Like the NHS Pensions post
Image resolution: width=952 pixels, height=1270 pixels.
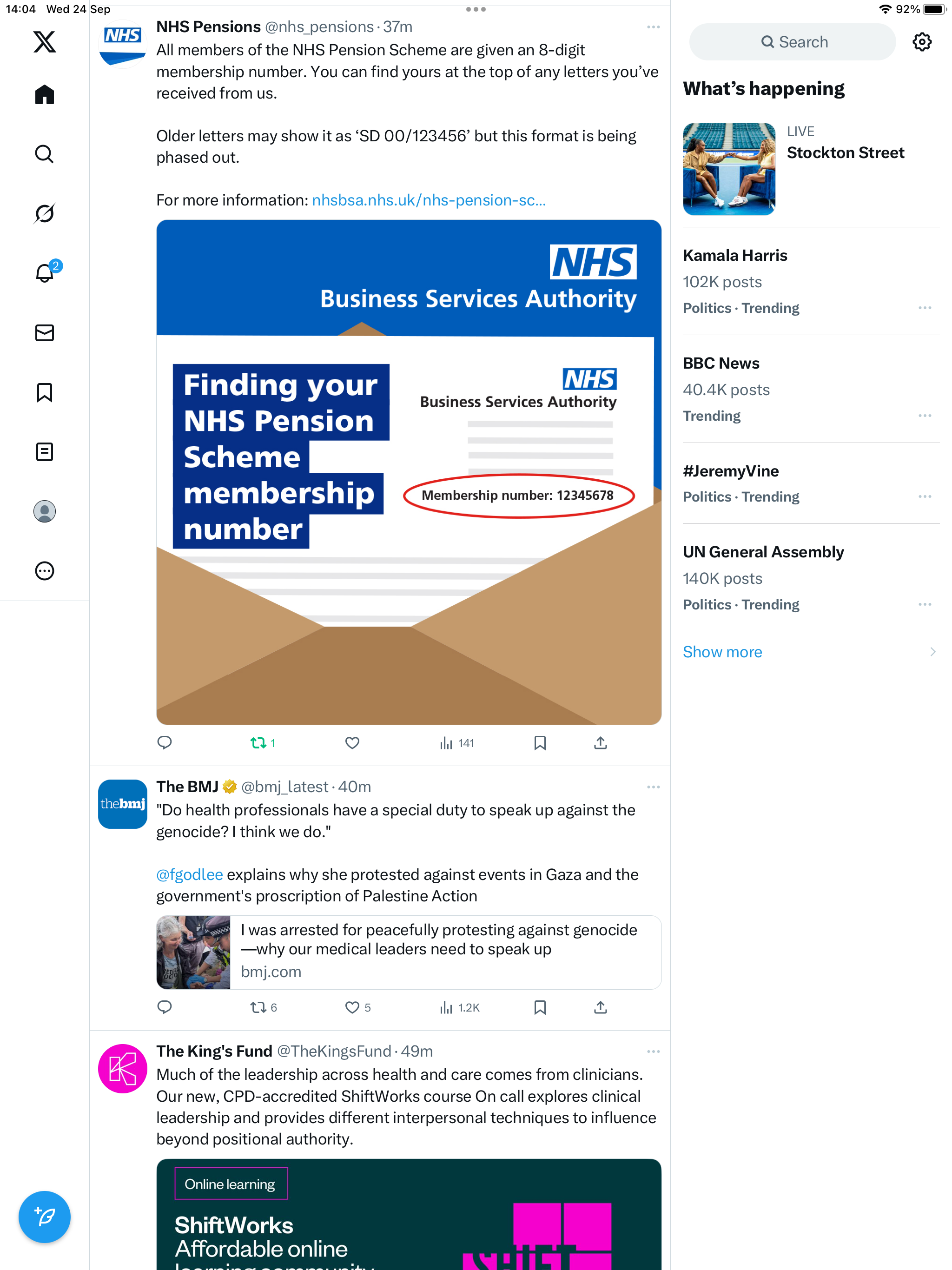(352, 743)
